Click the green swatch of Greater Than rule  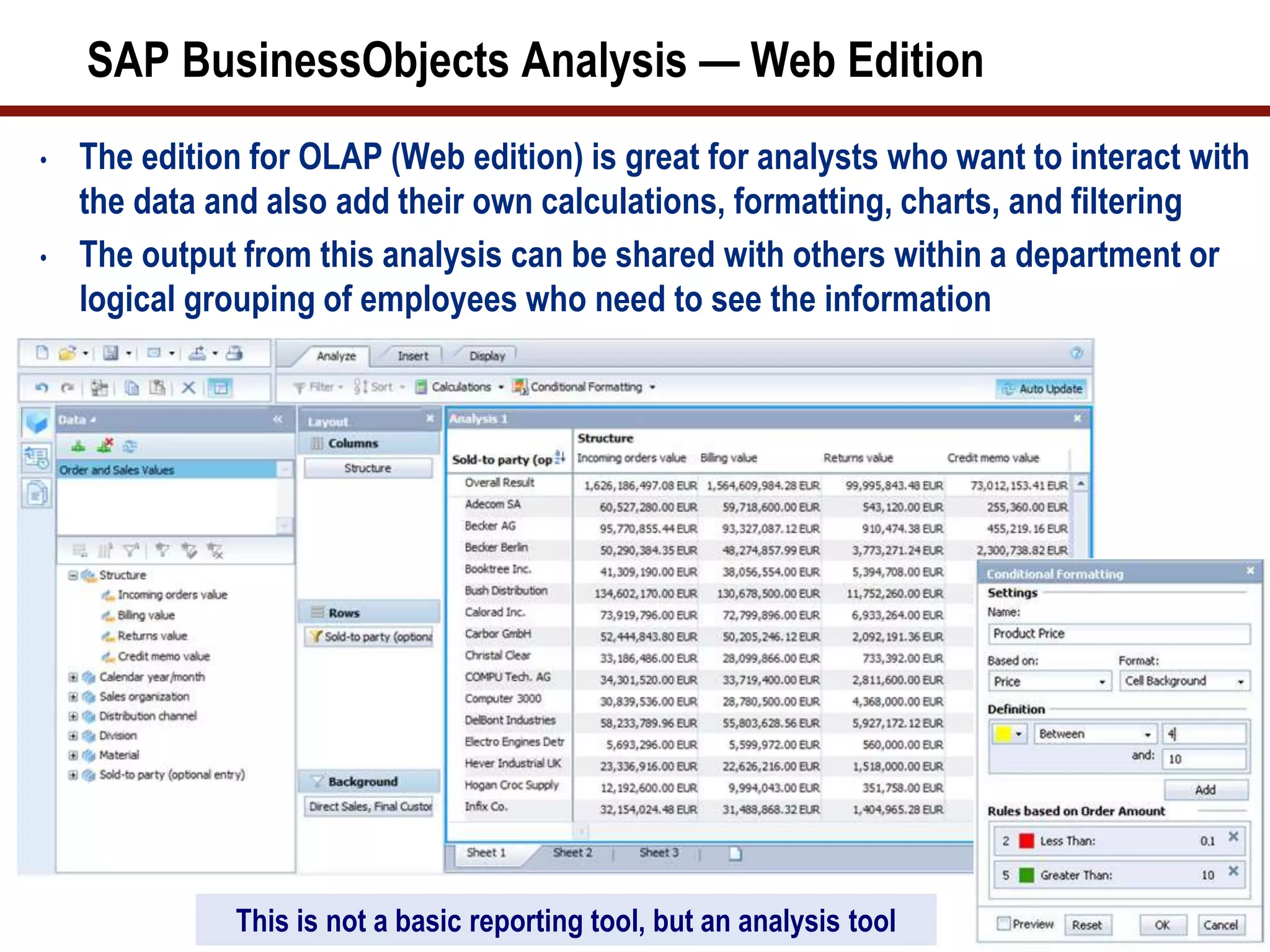[x=1027, y=875]
